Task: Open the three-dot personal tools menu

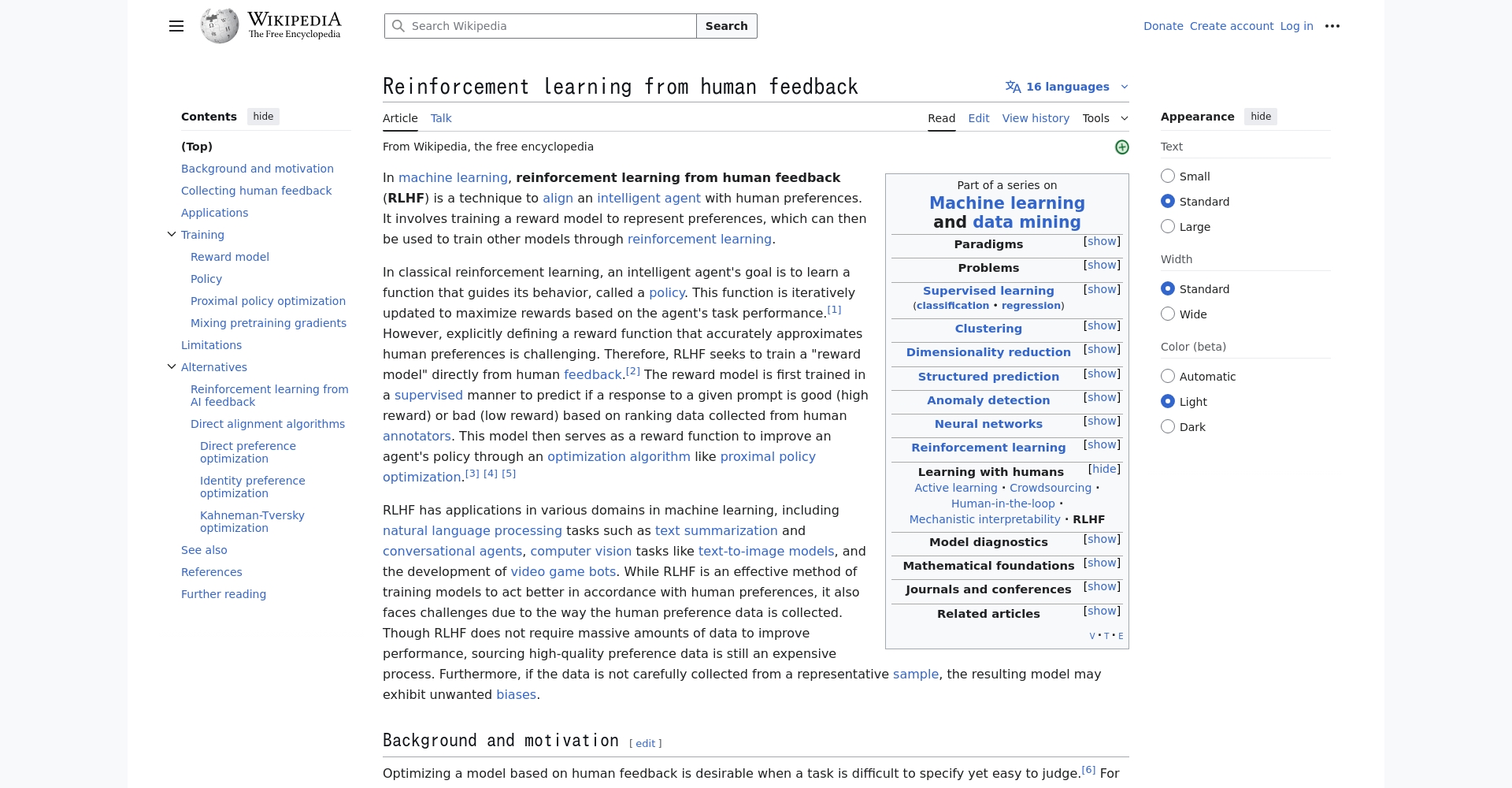Action: [1332, 26]
